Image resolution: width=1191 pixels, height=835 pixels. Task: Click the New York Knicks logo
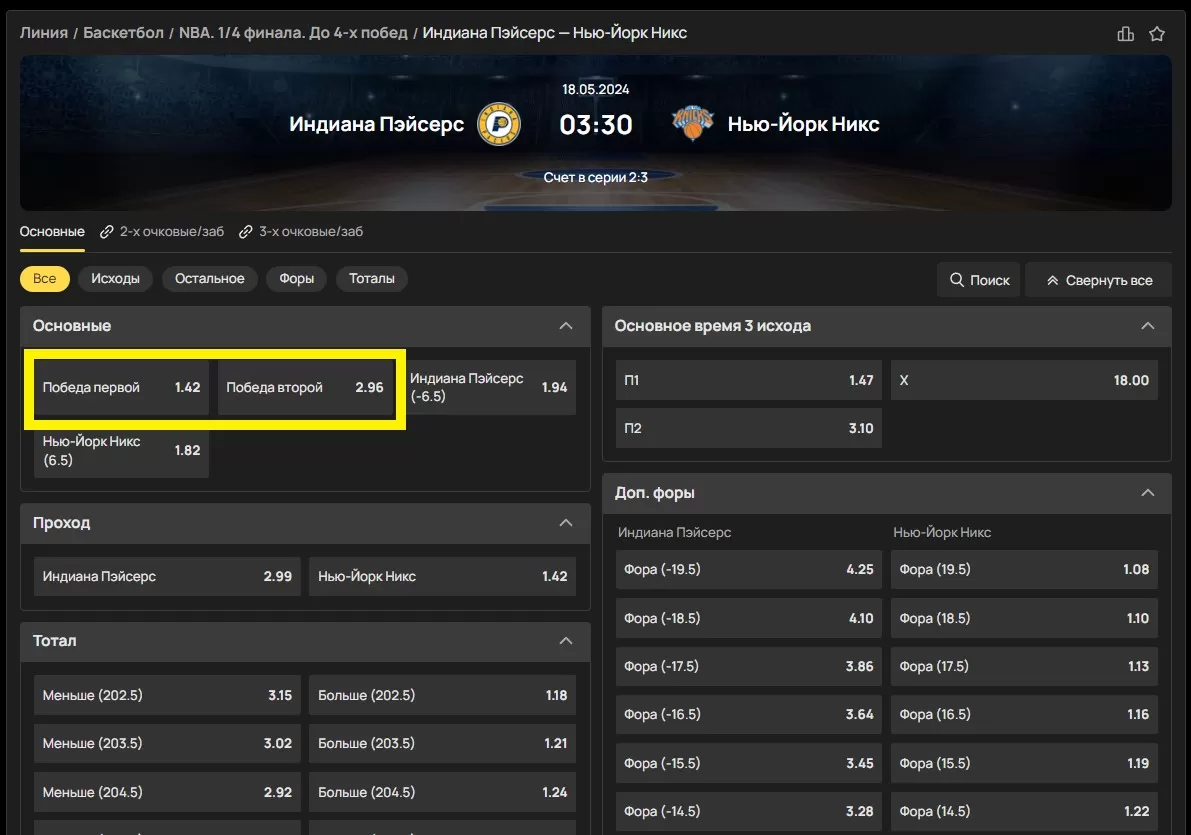tap(693, 124)
